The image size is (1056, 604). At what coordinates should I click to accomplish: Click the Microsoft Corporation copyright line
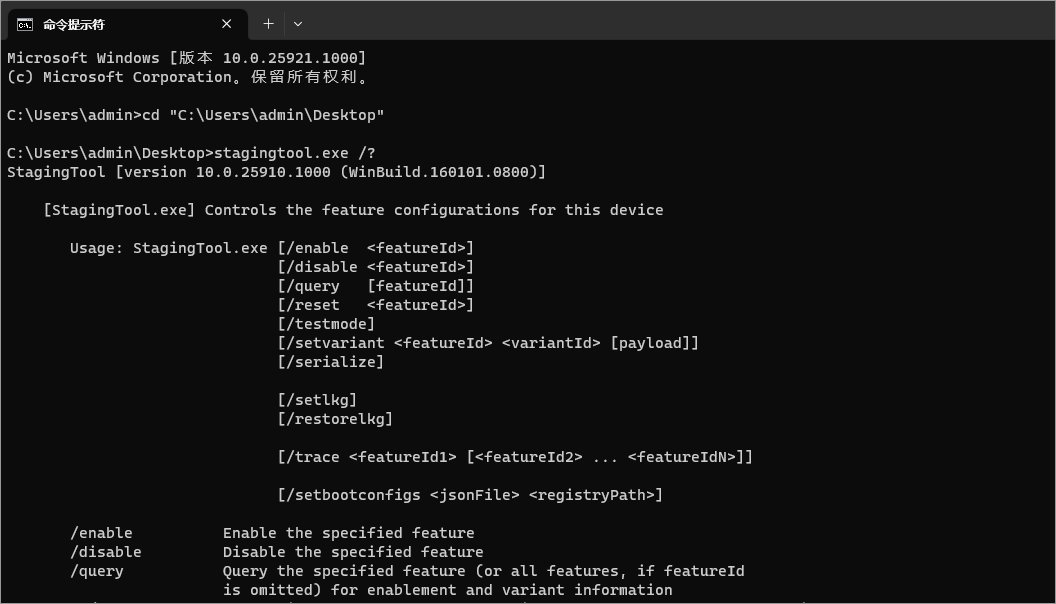click(x=187, y=77)
